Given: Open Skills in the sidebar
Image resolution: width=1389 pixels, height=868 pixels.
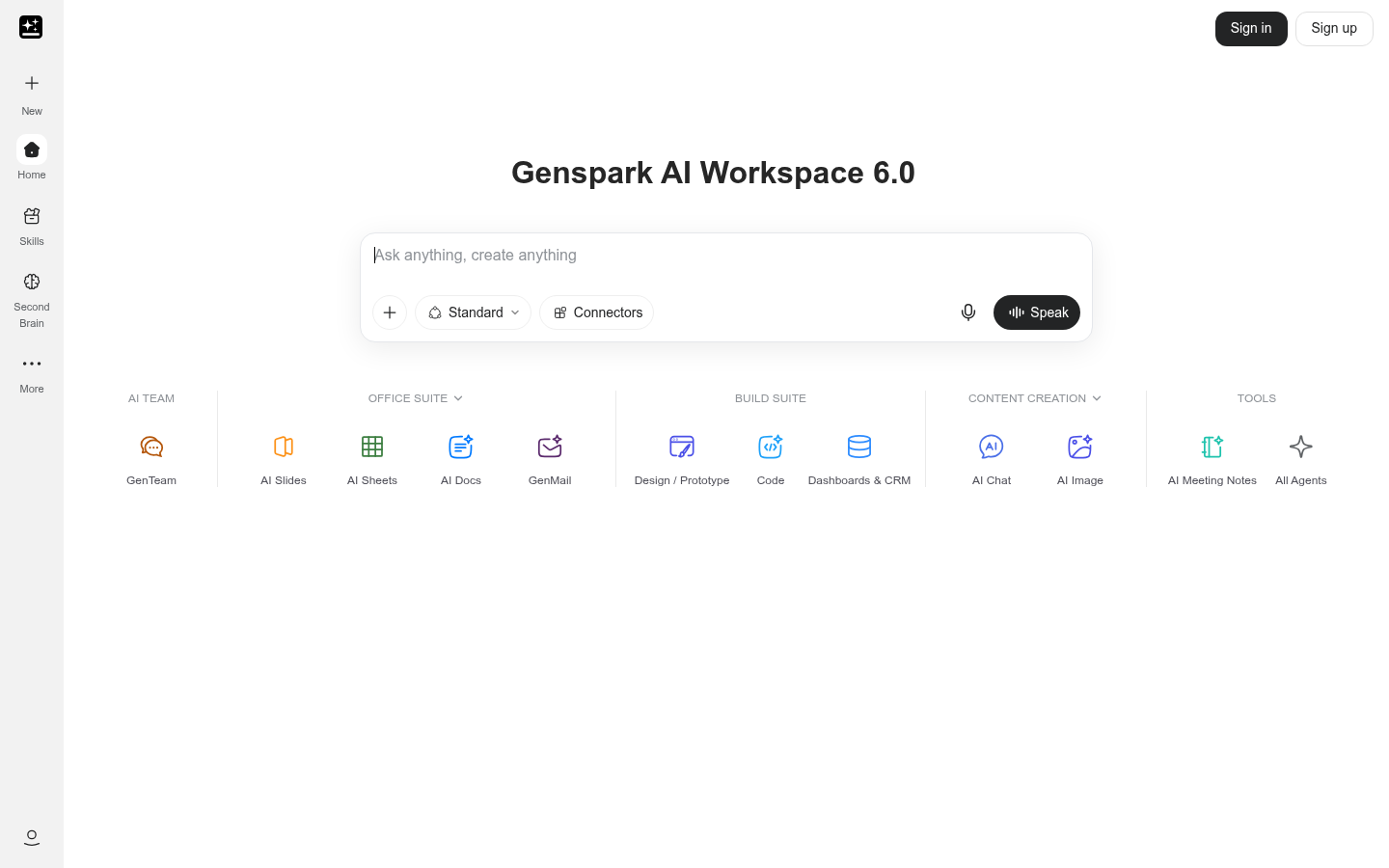Looking at the screenshot, I should click(x=32, y=226).
